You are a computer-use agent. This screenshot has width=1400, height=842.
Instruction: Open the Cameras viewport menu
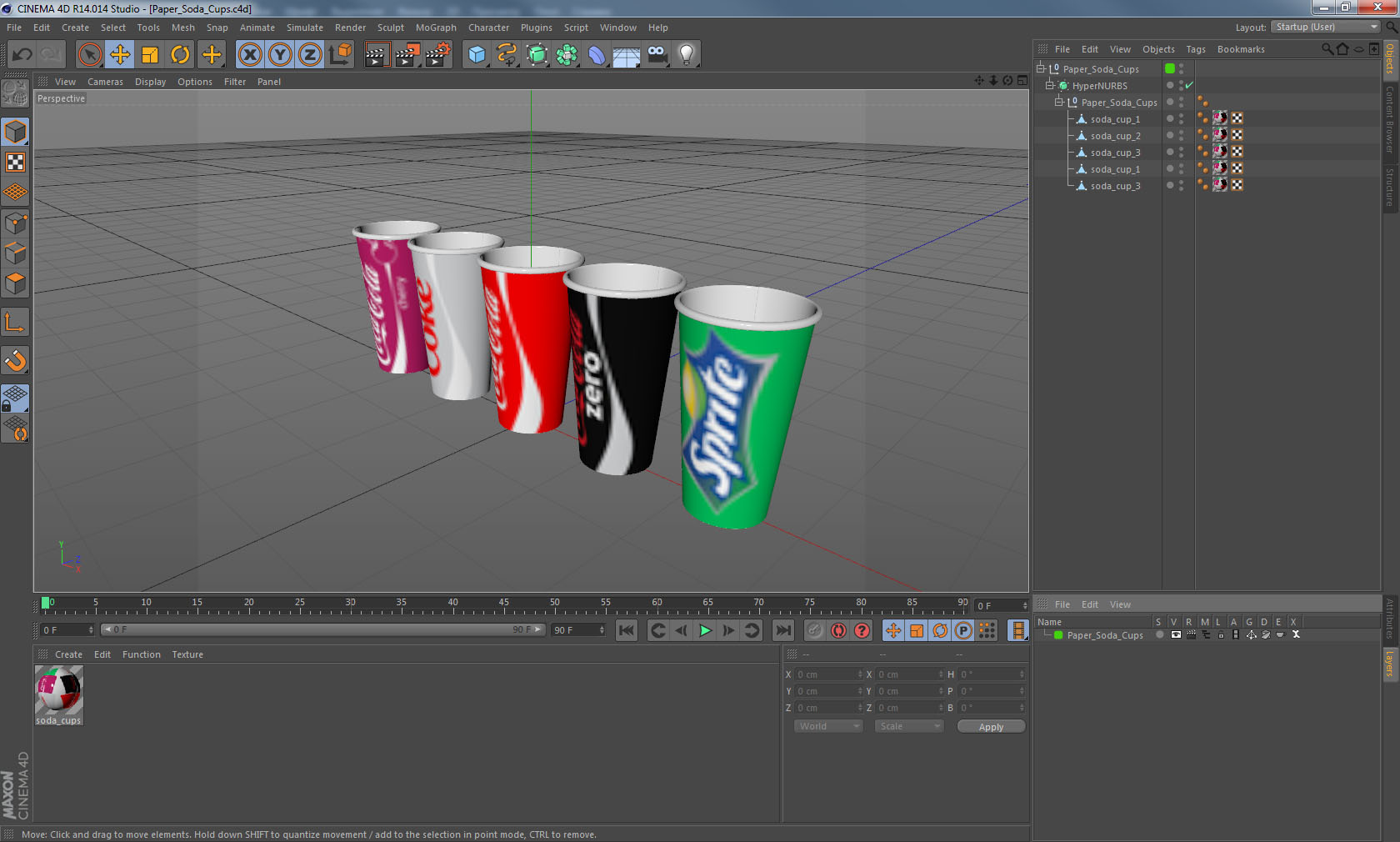(x=105, y=82)
